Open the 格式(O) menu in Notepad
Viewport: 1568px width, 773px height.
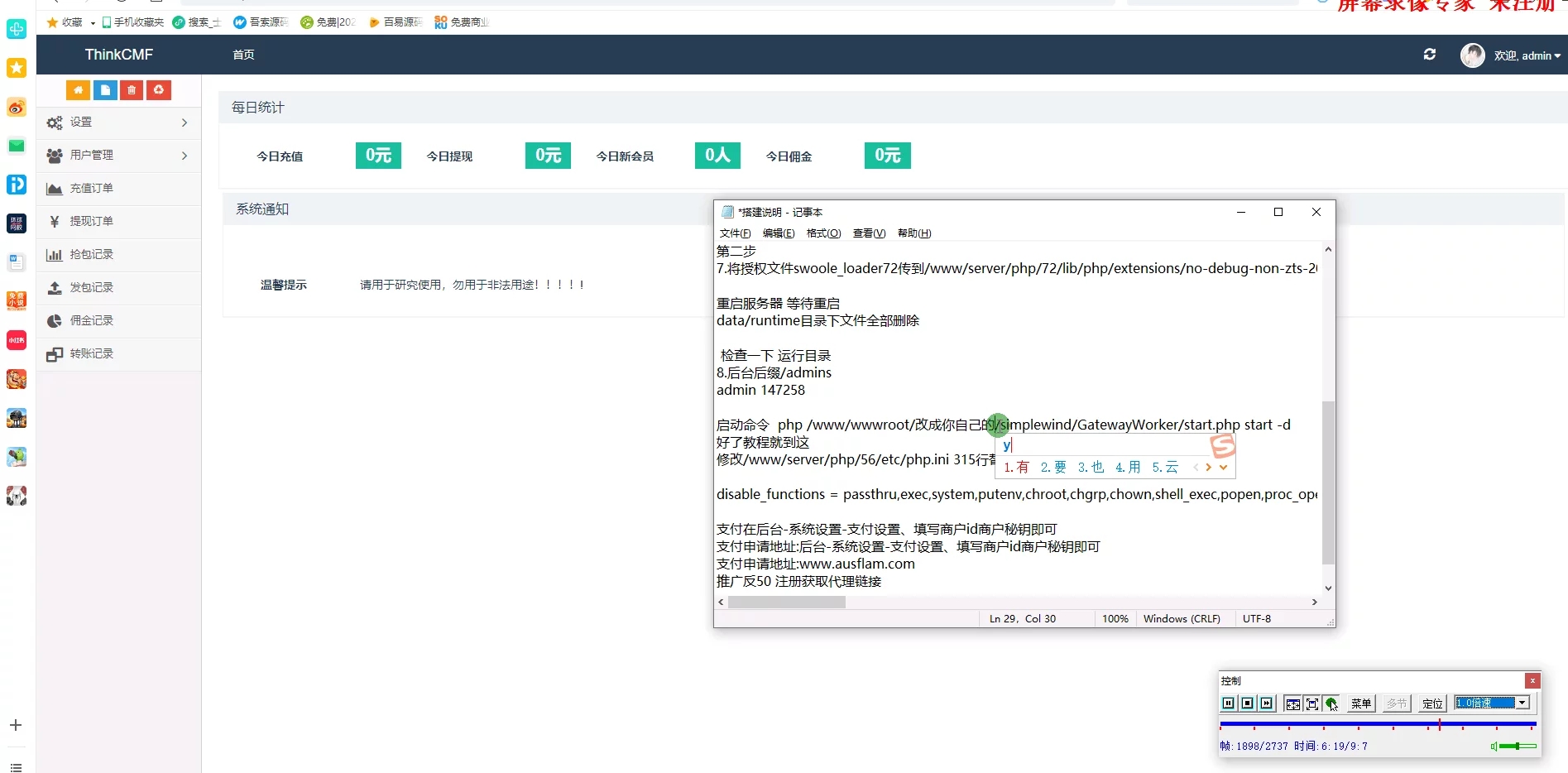point(823,233)
